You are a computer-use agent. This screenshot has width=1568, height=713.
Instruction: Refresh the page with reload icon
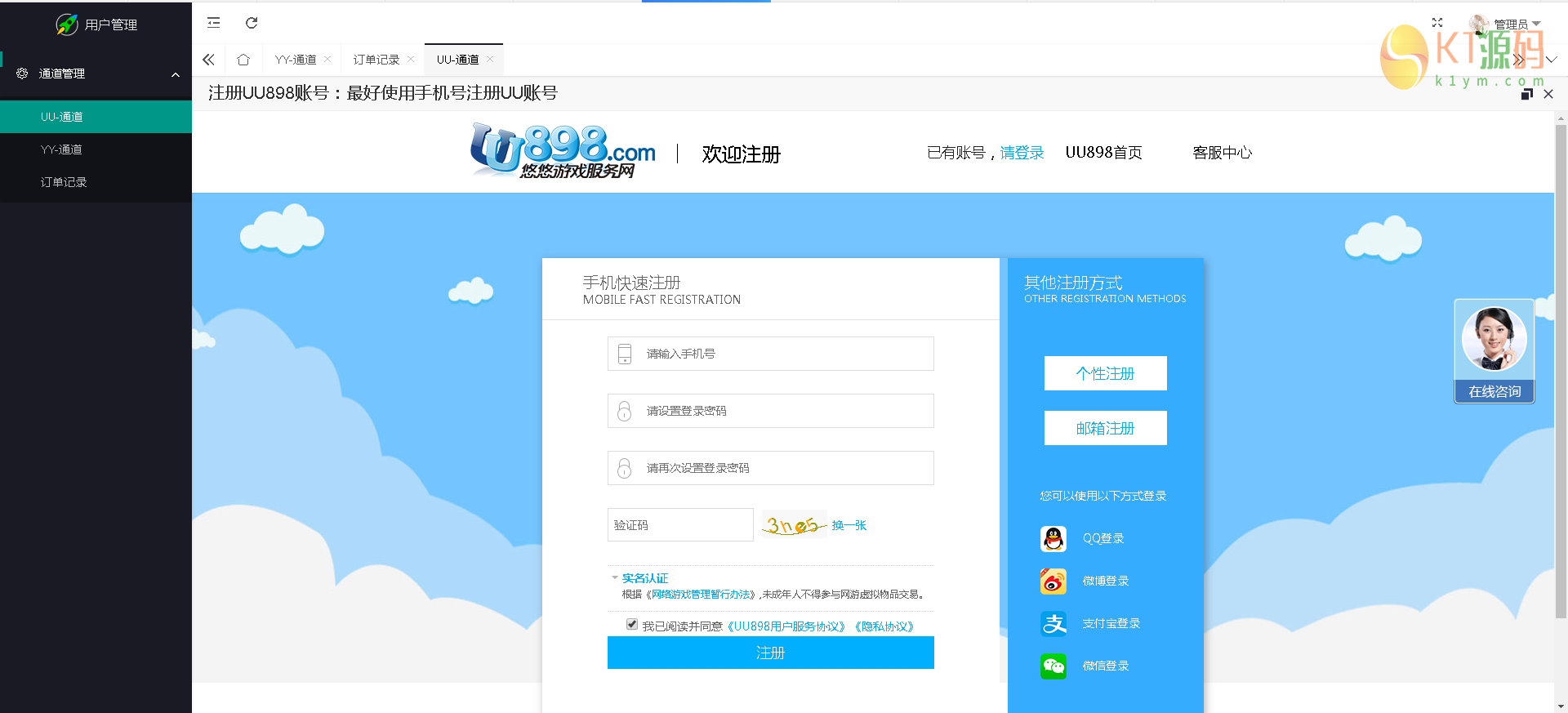pyautogui.click(x=252, y=23)
